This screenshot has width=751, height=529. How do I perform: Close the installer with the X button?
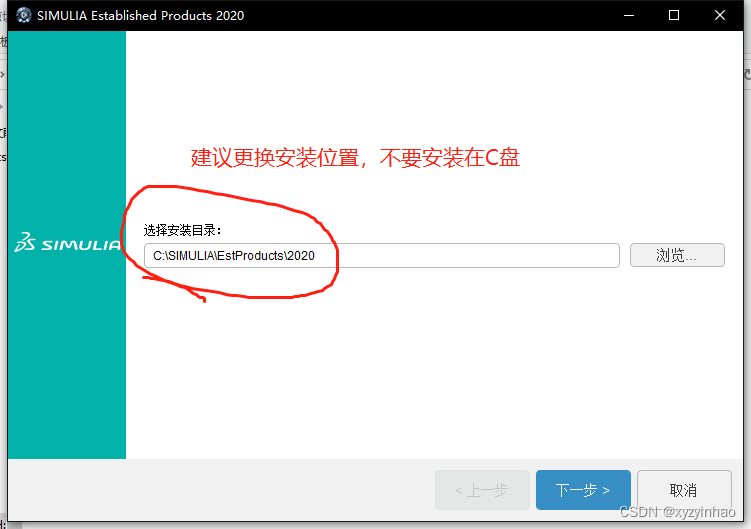click(x=720, y=15)
